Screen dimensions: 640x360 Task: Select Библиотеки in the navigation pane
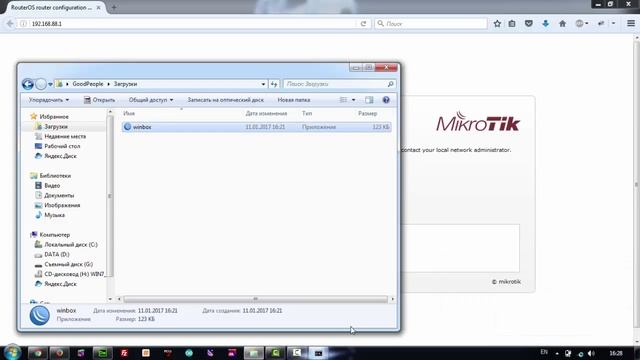click(51, 176)
